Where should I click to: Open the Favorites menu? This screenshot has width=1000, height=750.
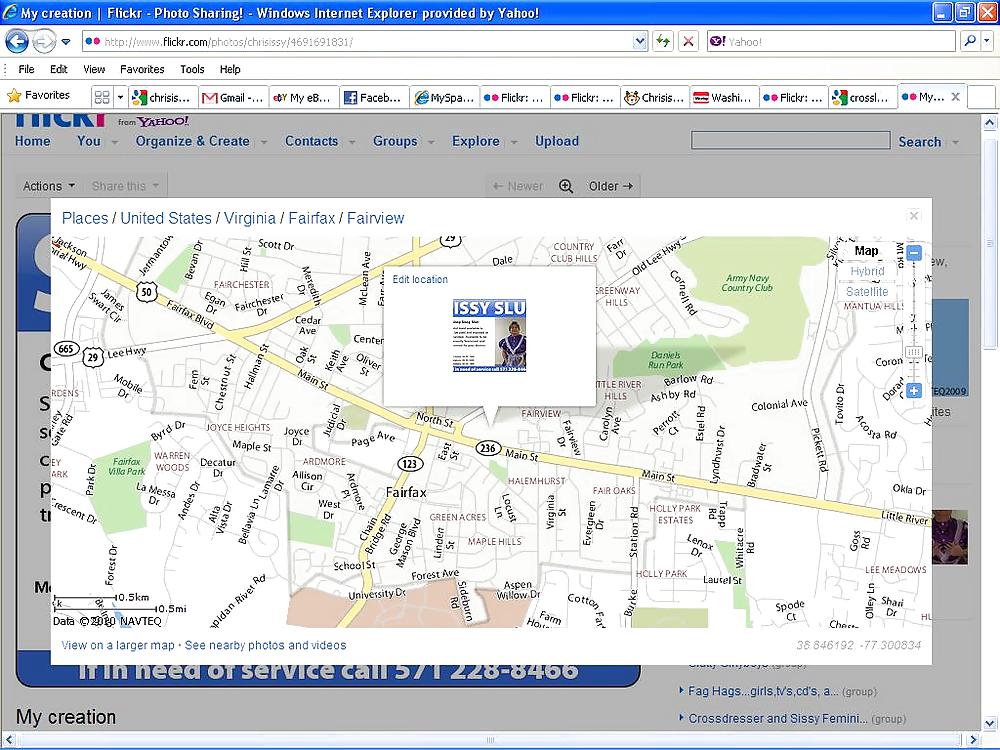[142, 70]
